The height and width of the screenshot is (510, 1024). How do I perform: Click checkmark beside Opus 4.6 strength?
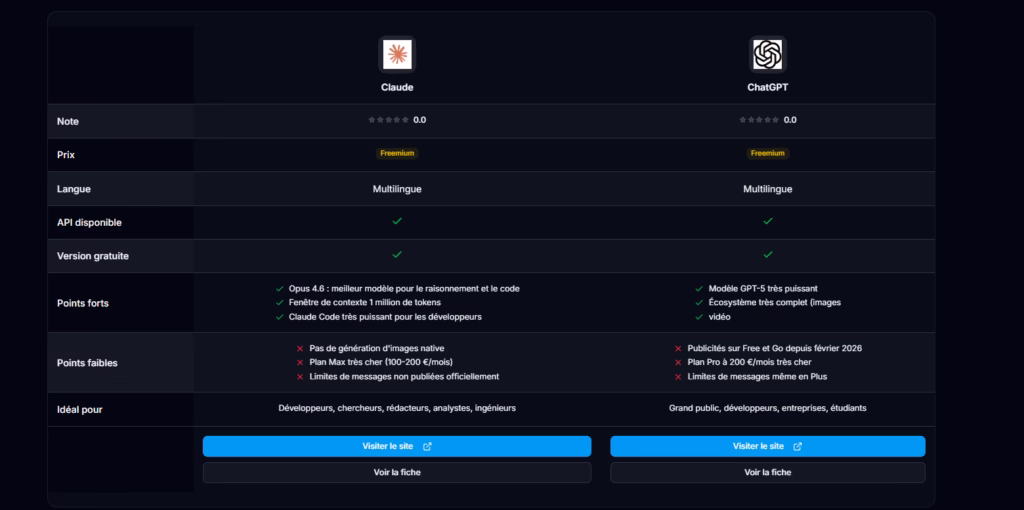coord(280,289)
